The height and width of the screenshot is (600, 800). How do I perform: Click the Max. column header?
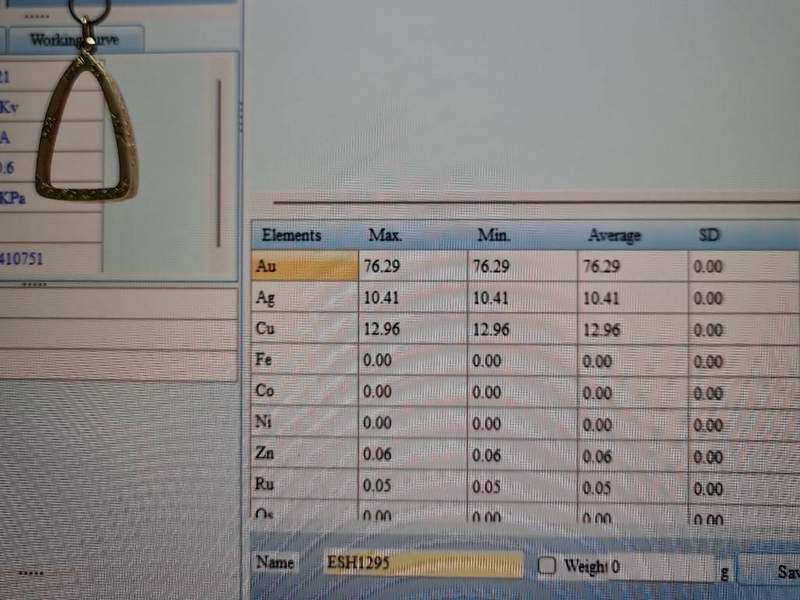pyautogui.click(x=385, y=236)
